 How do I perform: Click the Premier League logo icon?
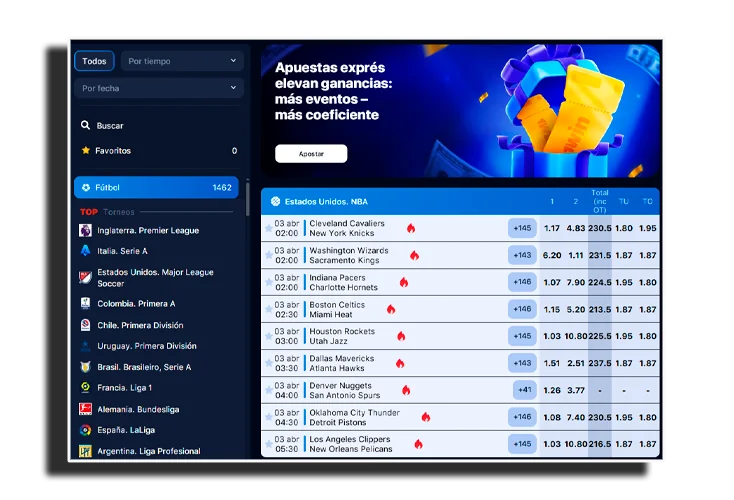[85, 230]
